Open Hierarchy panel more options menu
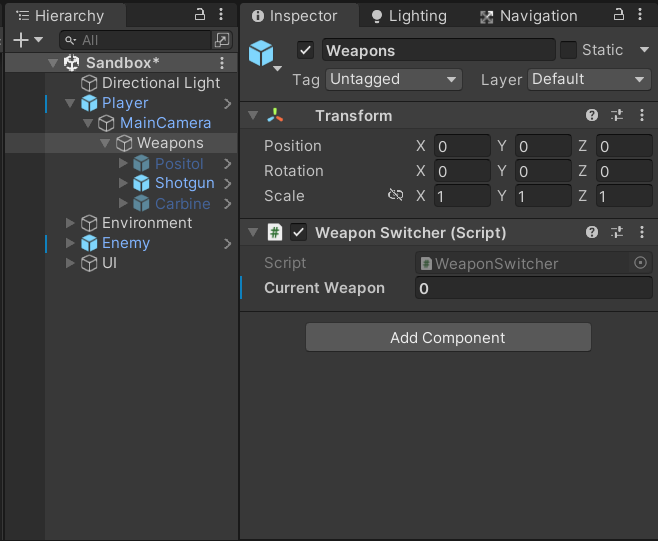The image size is (658, 541). (221, 15)
